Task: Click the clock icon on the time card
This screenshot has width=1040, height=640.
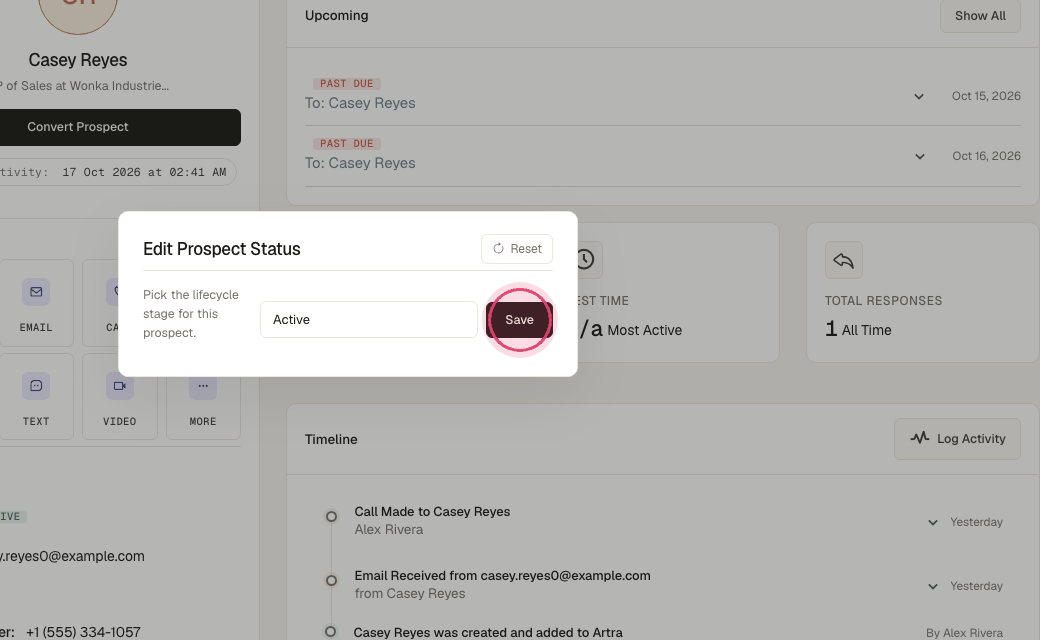Action: [584, 260]
